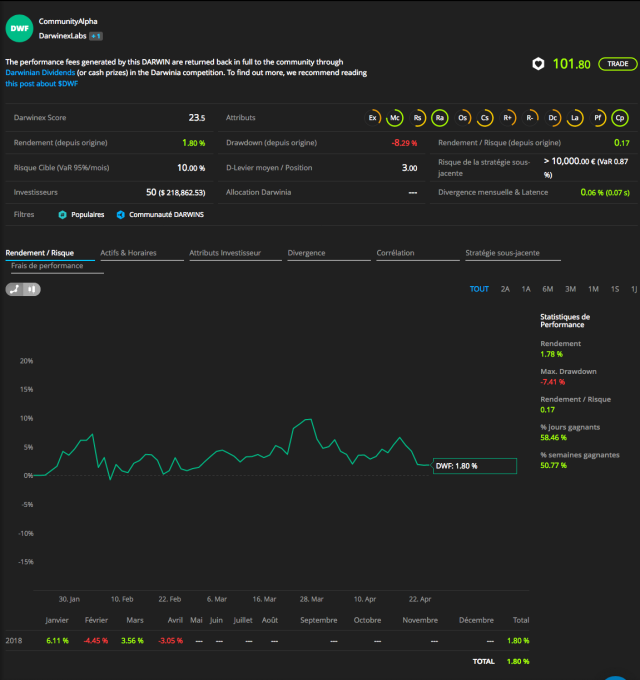Click the Mars 2018 return 3.56 %

(132, 641)
